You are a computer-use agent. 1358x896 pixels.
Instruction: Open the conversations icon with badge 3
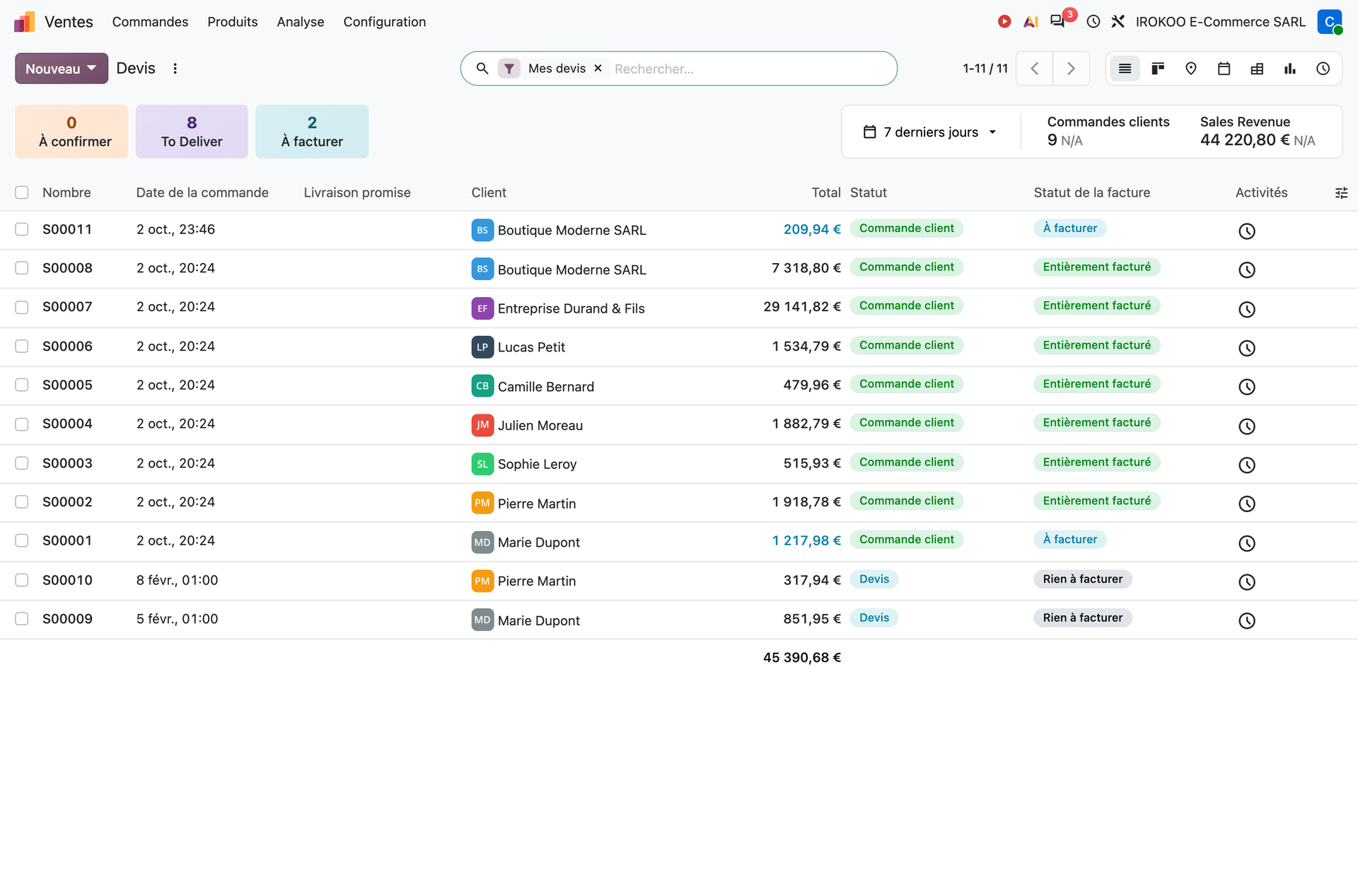pyautogui.click(x=1058, y=21)
